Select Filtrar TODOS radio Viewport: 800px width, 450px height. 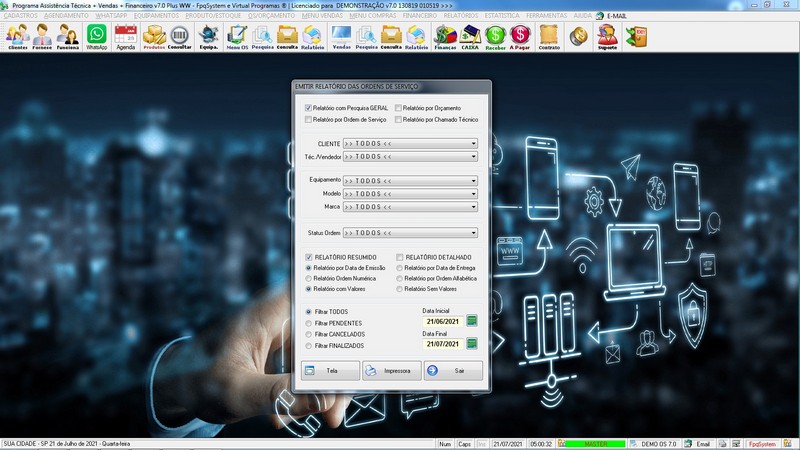pyautogui.click(x=308, y=312)
